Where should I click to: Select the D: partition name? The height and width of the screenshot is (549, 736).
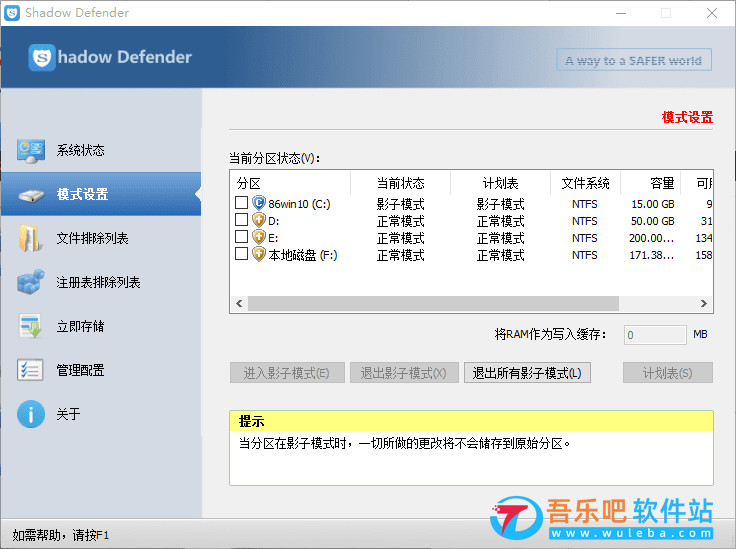coord(274,221)
